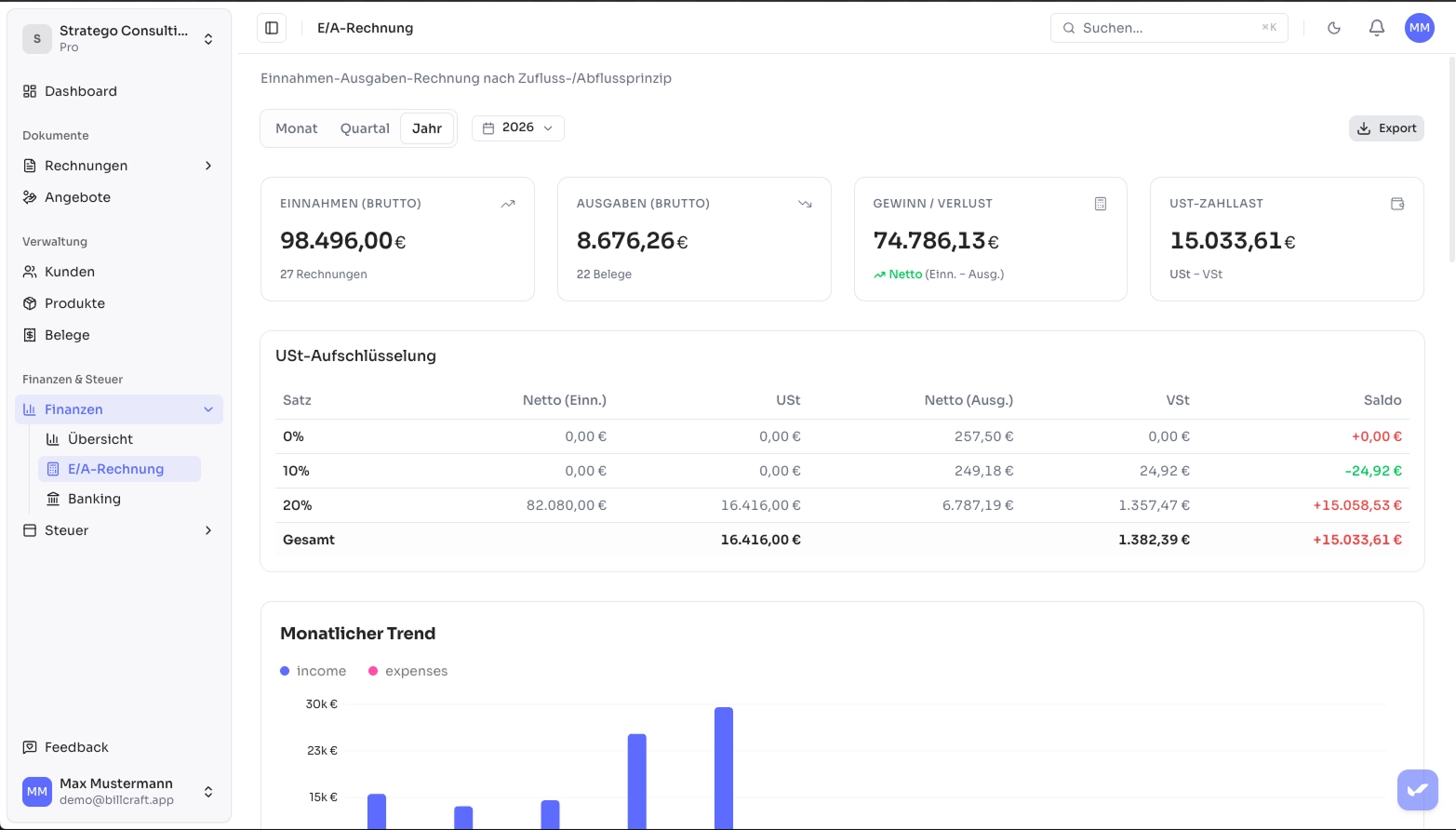Open the Dashboard page
This screenshot has height=830, width=1456.
coord(119,91)
